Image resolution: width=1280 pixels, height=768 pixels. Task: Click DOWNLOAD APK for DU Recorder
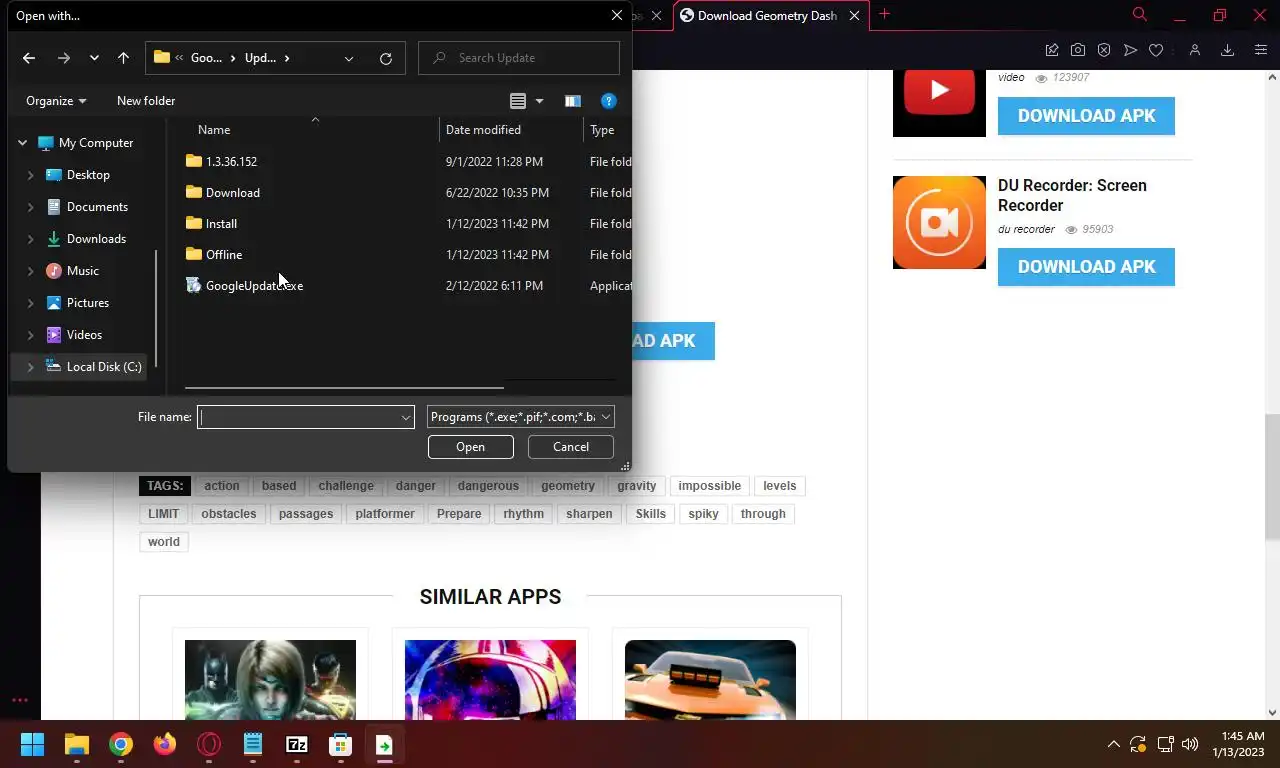[1086, 267]
